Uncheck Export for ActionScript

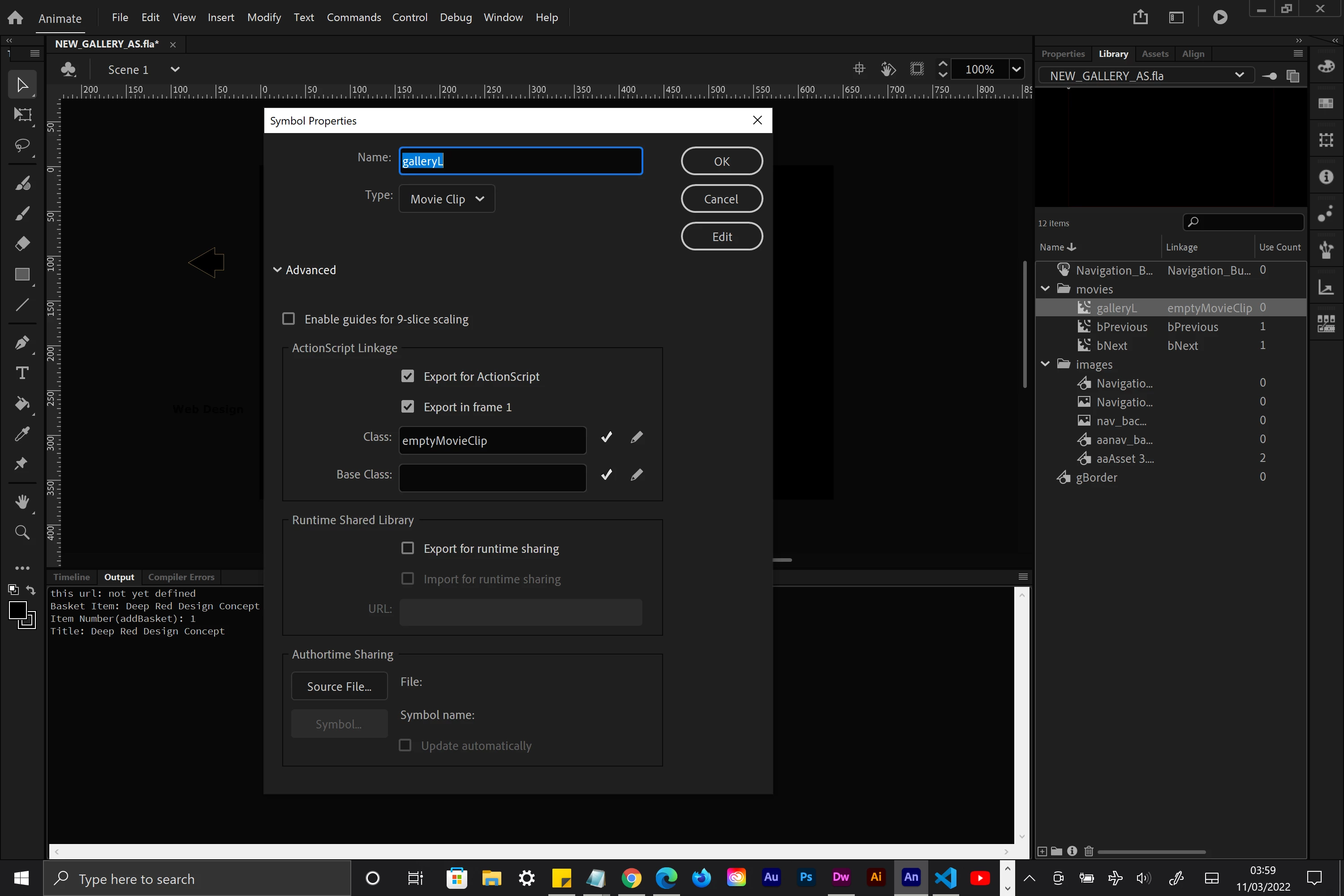pyautogui.click(x=407, y=376)
